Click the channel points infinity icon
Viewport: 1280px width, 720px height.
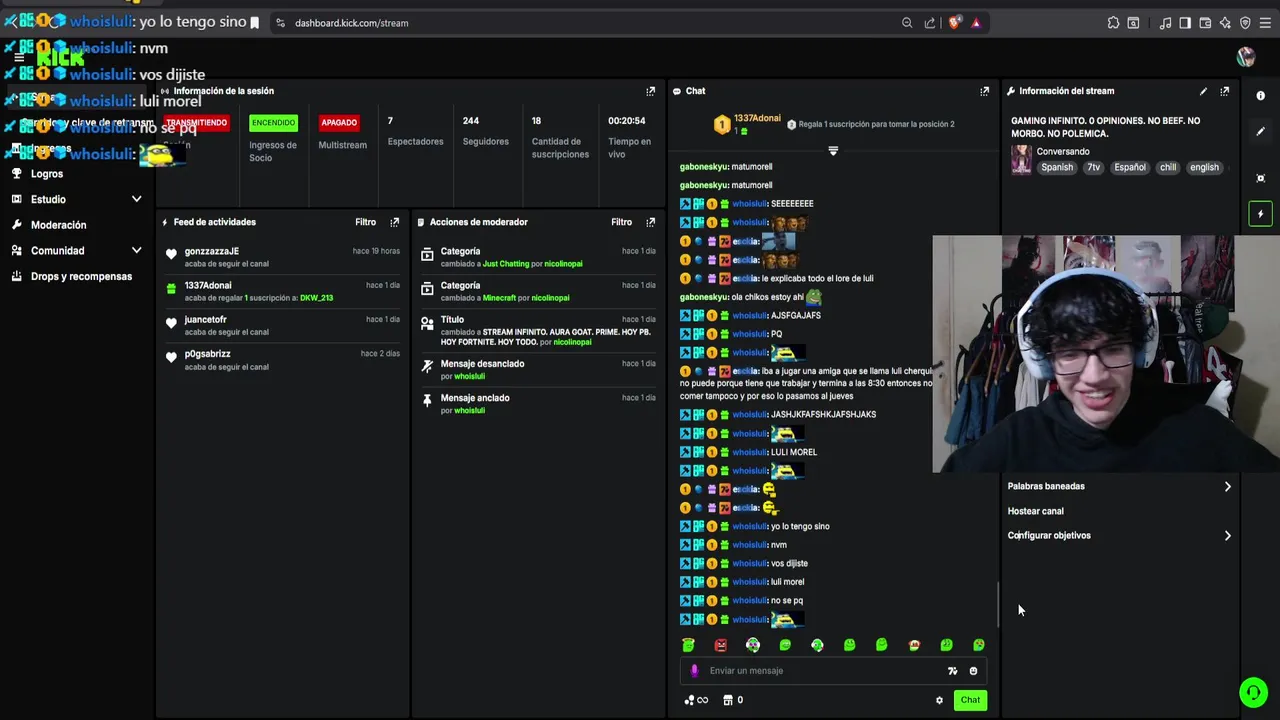[696, 700]
